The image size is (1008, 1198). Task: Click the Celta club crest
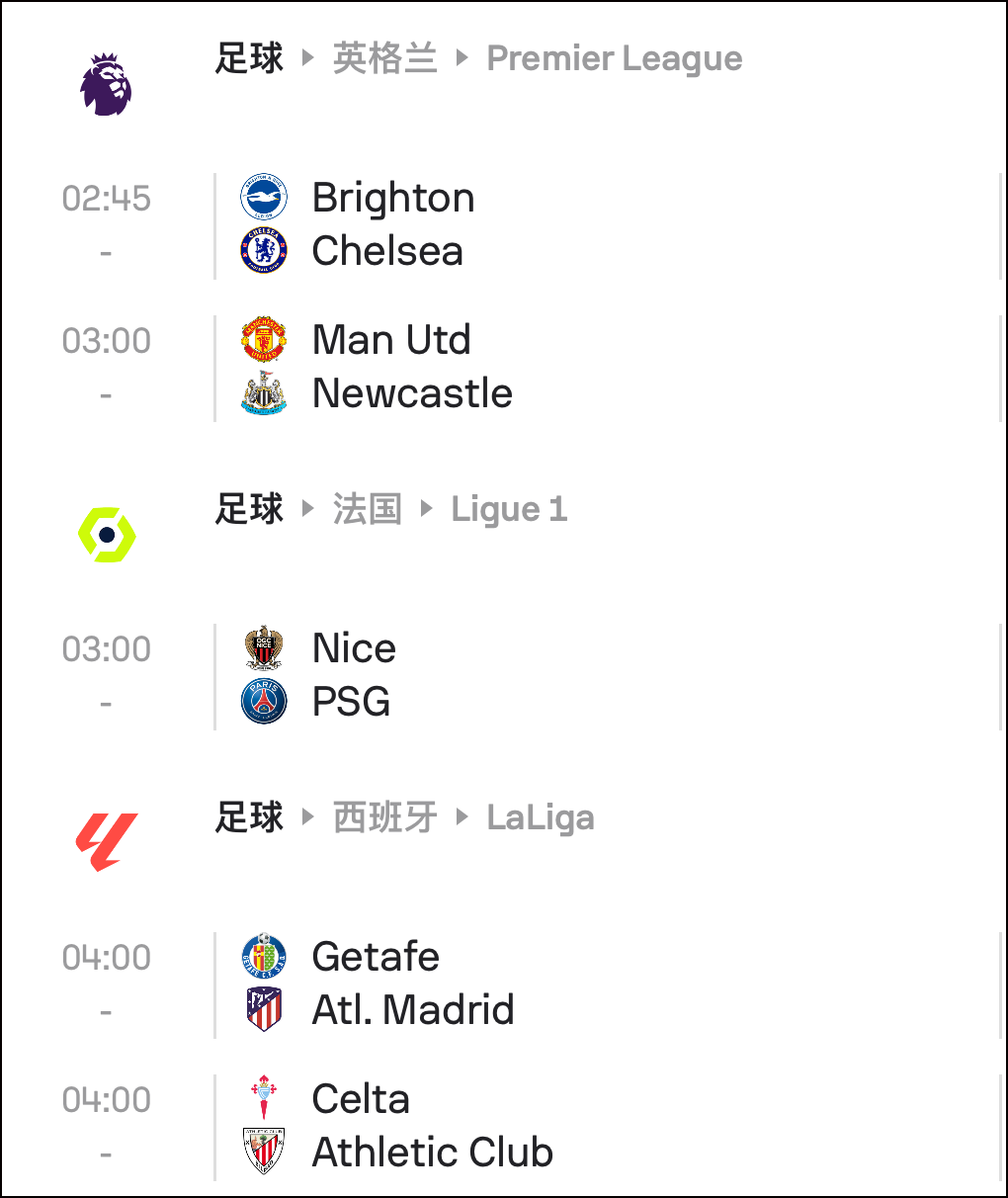[264, 1098]
